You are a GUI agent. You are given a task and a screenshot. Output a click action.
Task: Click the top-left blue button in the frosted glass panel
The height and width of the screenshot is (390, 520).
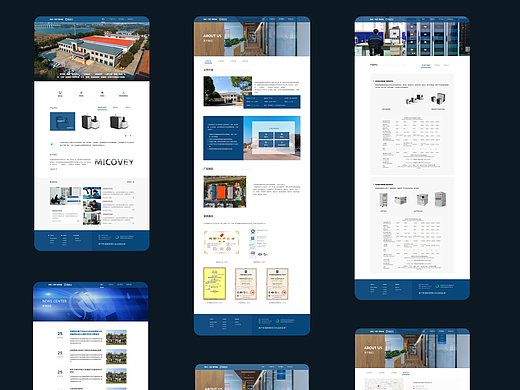click(266, 136)
